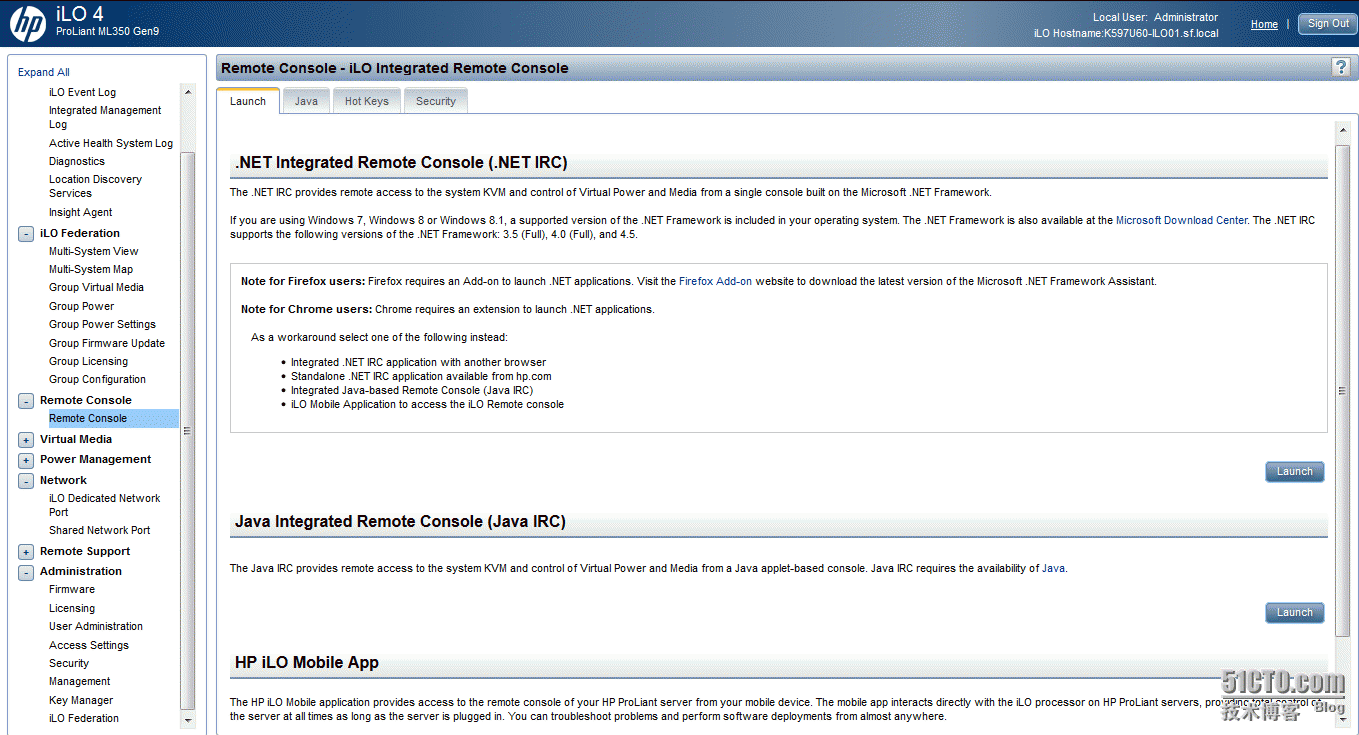The width and height of the screenshot is (1359, 735).
Task: Open Access Settings
Action: tap(89, 645)
